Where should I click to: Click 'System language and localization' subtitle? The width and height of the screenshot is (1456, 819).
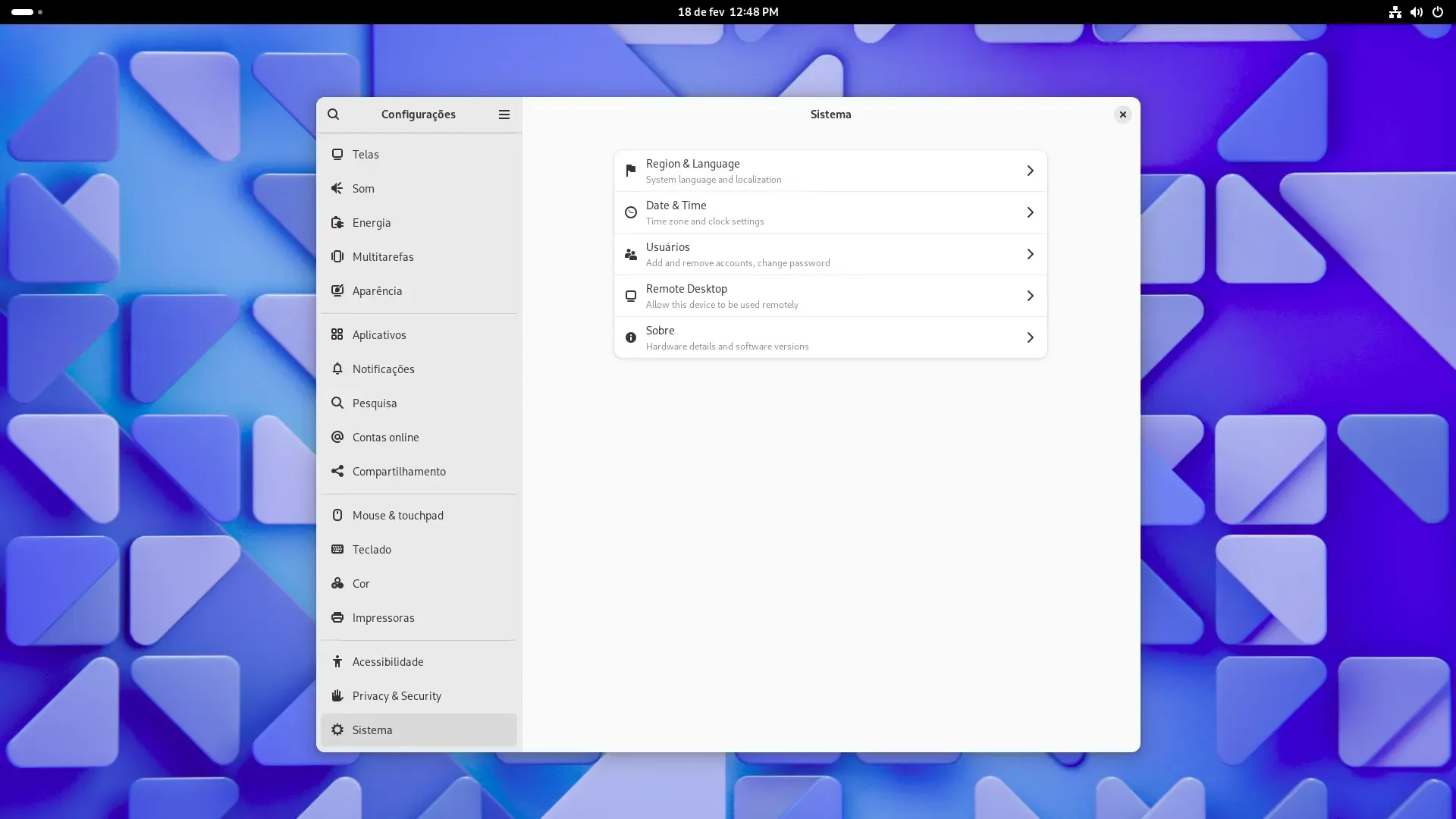(x=714, y=180)
